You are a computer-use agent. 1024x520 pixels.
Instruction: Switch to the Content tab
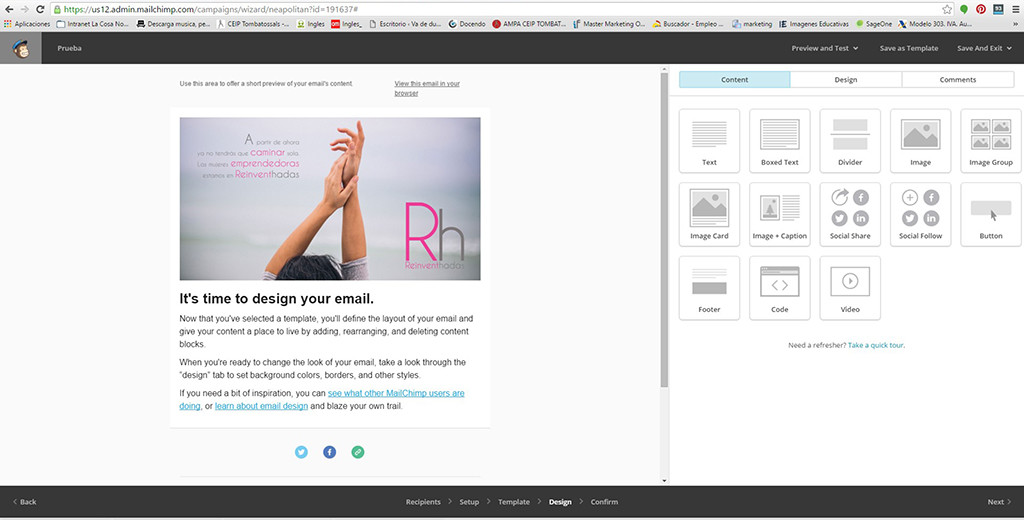pyautogui.click(x=735, y=80)
